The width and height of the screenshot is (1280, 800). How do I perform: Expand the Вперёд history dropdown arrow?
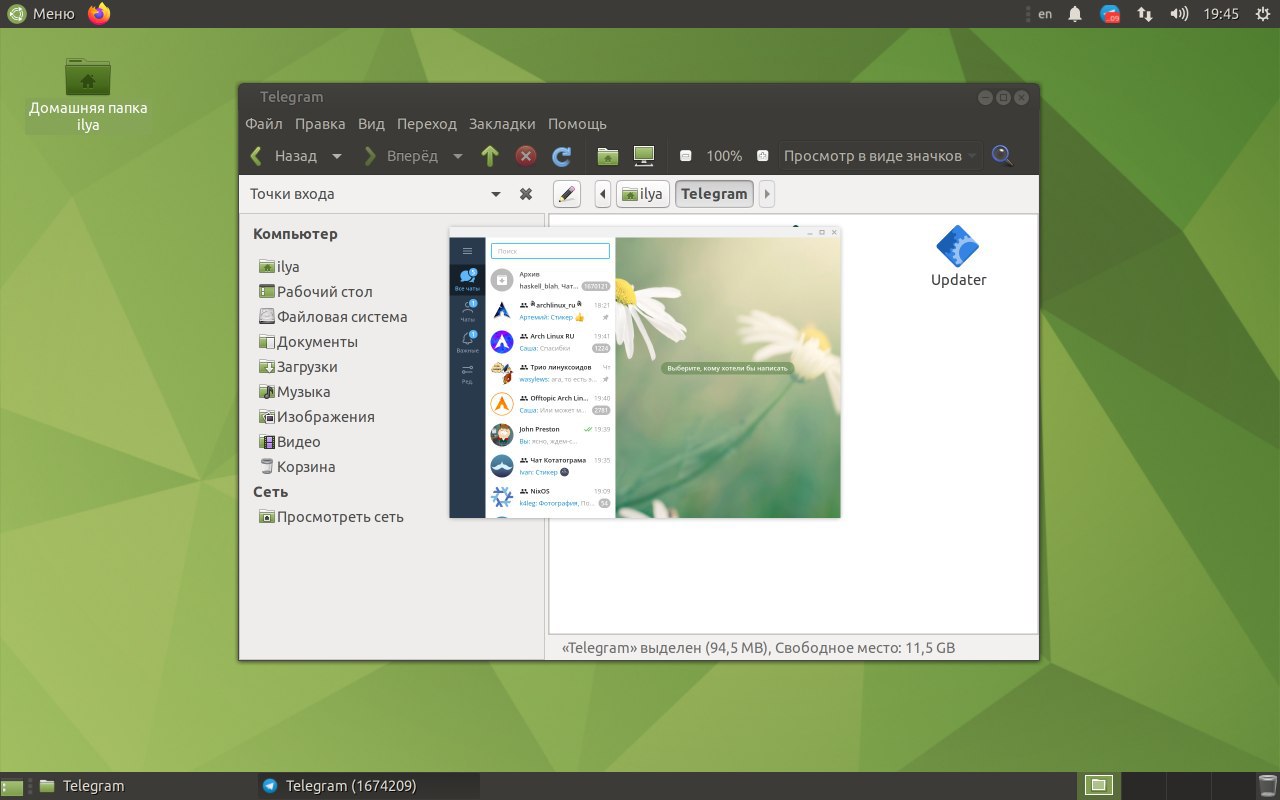458,156
